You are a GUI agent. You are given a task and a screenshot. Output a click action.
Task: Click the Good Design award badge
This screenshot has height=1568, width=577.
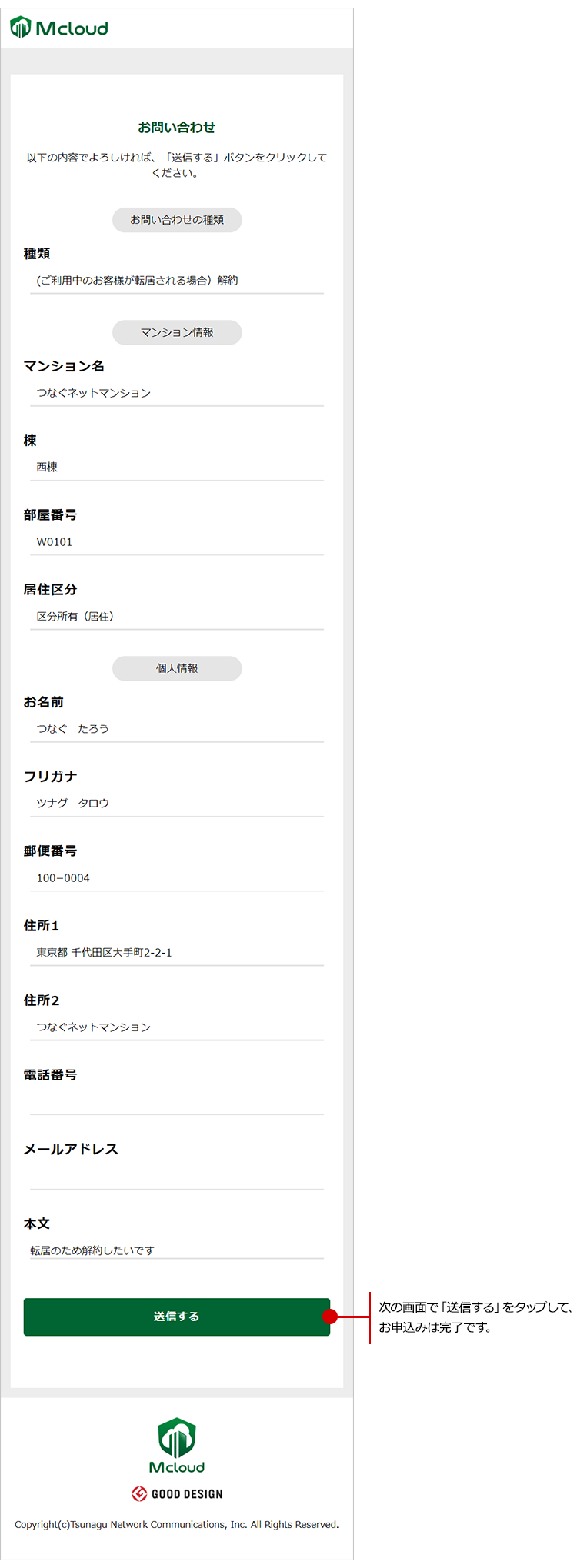tap(177, 1494)
